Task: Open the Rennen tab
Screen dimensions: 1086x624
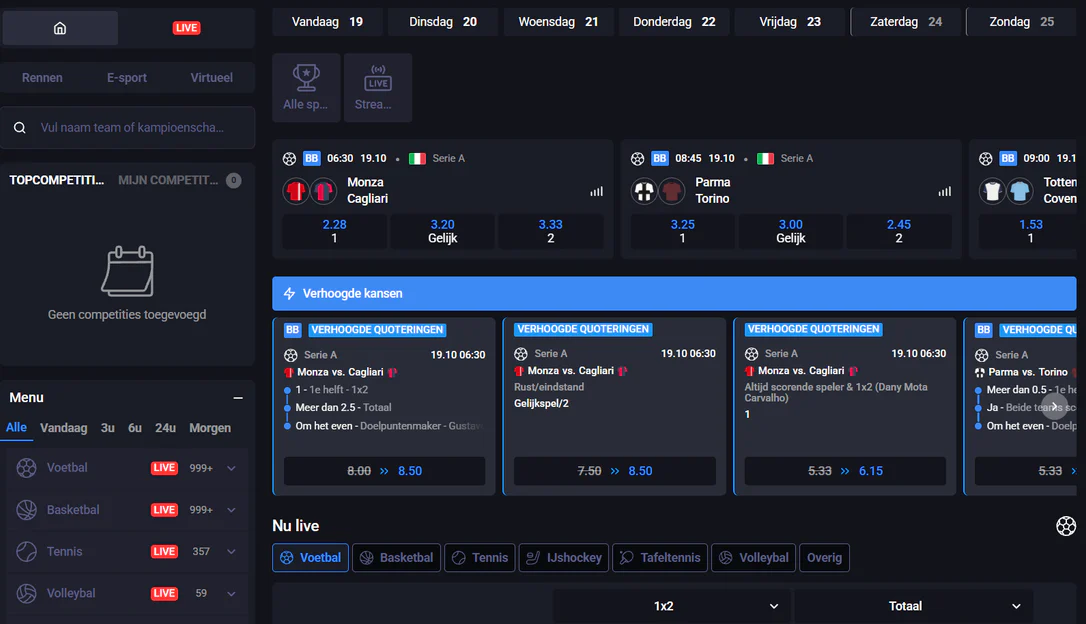Action: point(42,78)
